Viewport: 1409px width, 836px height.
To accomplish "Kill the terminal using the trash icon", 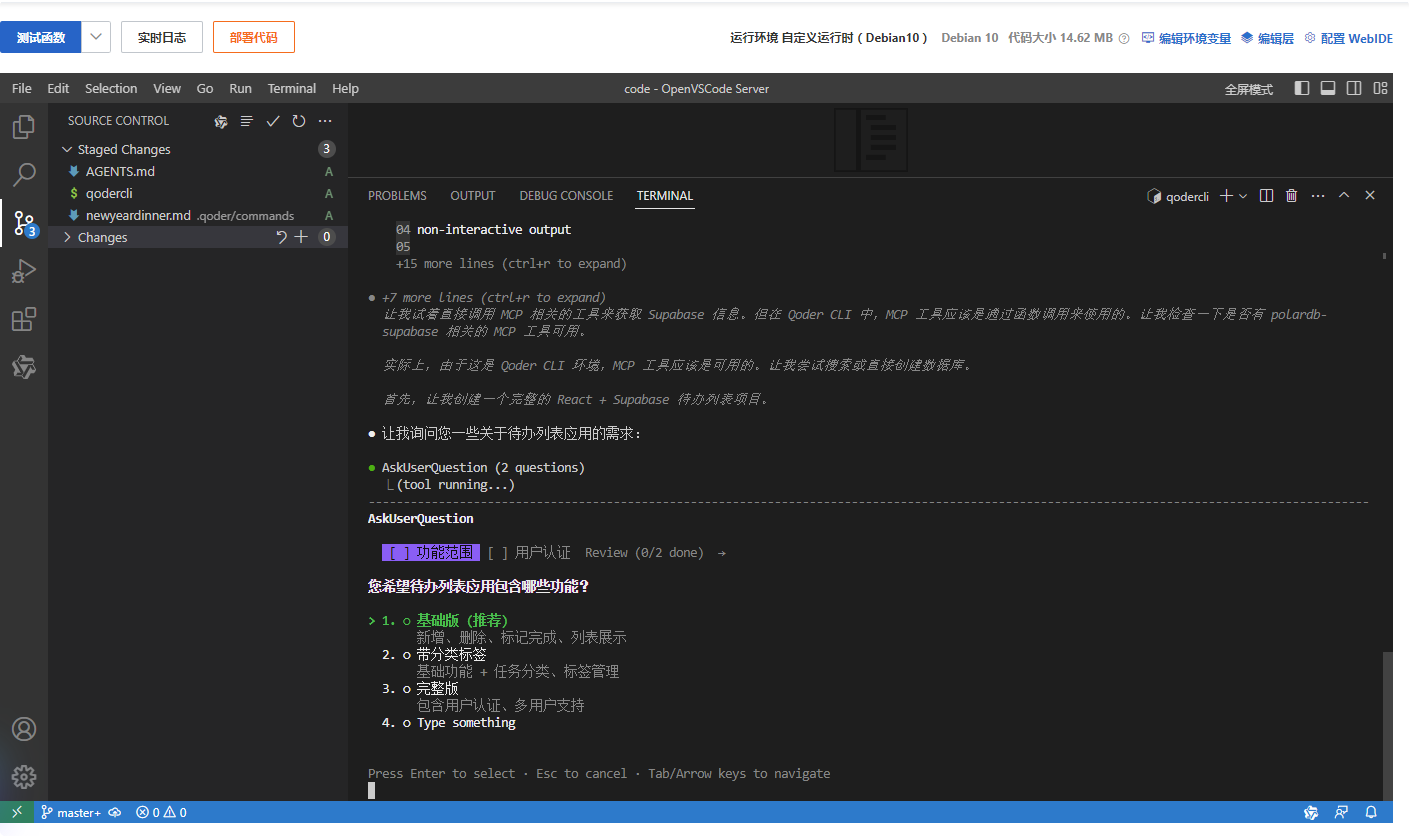I will point(1291,195).
